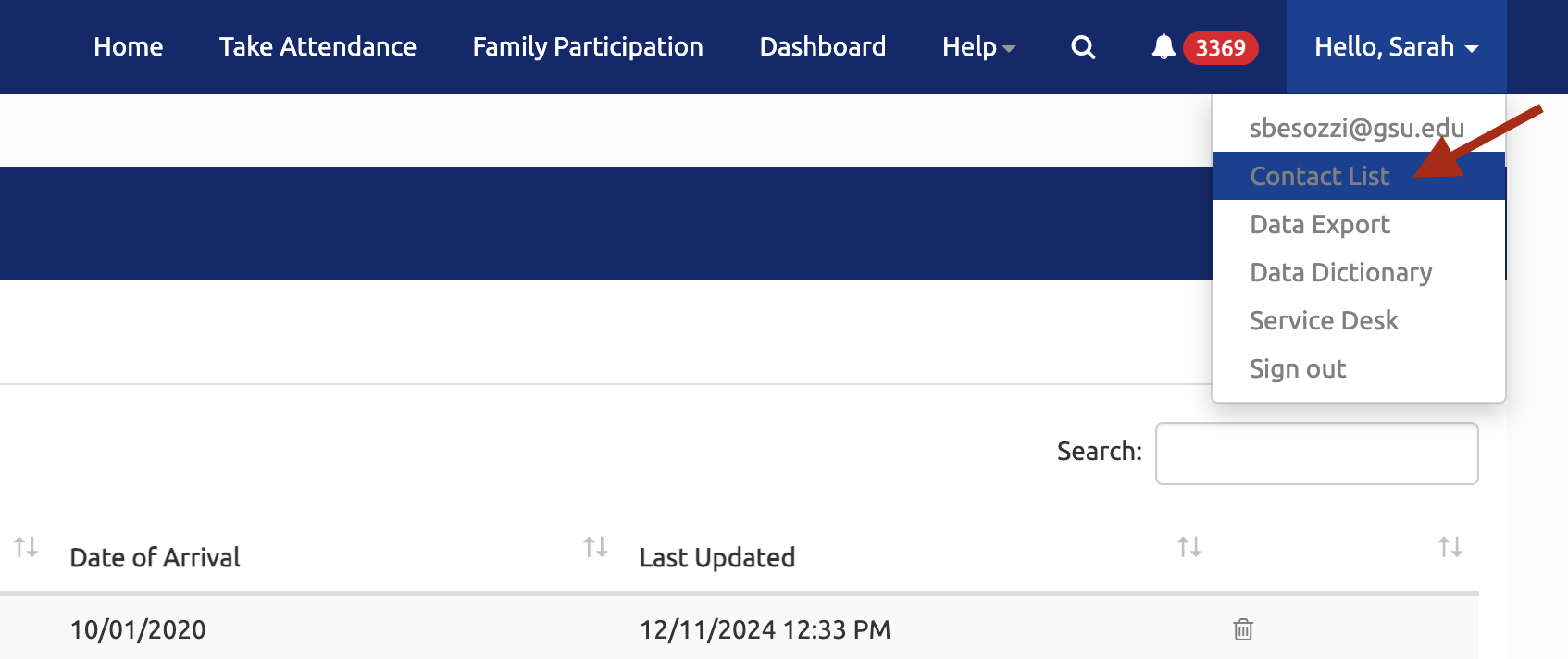
Task: Open the Service Desk option
Action: pos(1324,320)
